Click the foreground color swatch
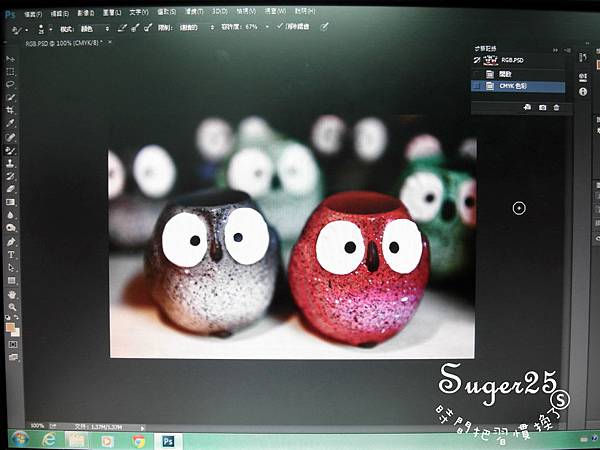 point(9,326)
